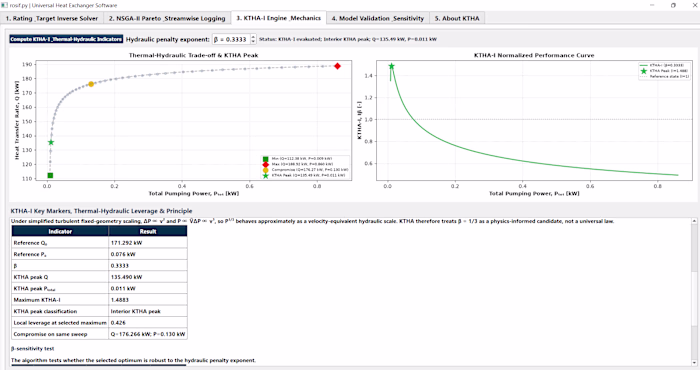Click the green KTHA Peak star on trade-off plot
This screenshot has height=370, width=700.
pyautogui.click(x=51, y=142)
